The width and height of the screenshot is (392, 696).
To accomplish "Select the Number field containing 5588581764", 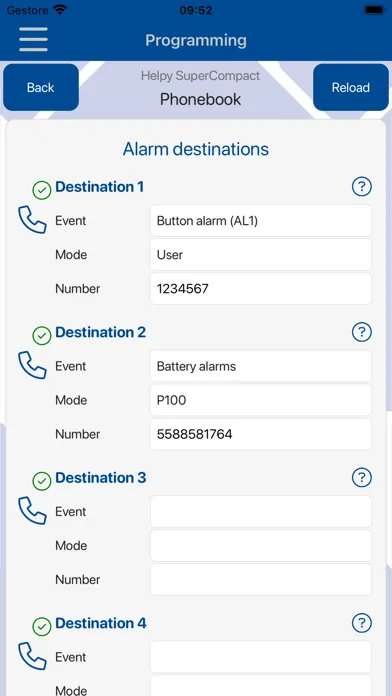I will pos(261,434).
